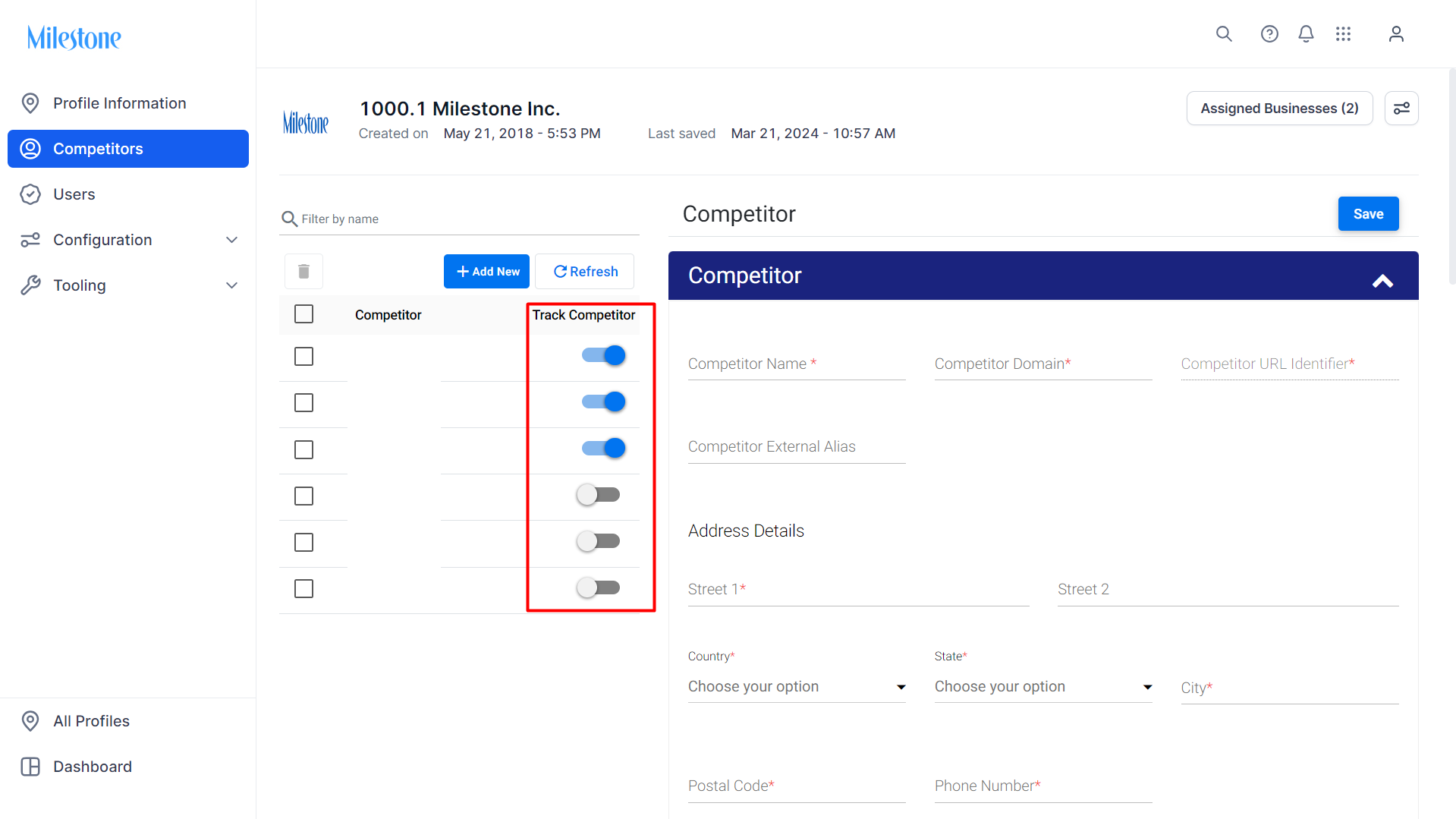Collapse the Competitor panel with the up chevron

[x=1382, y=281]
